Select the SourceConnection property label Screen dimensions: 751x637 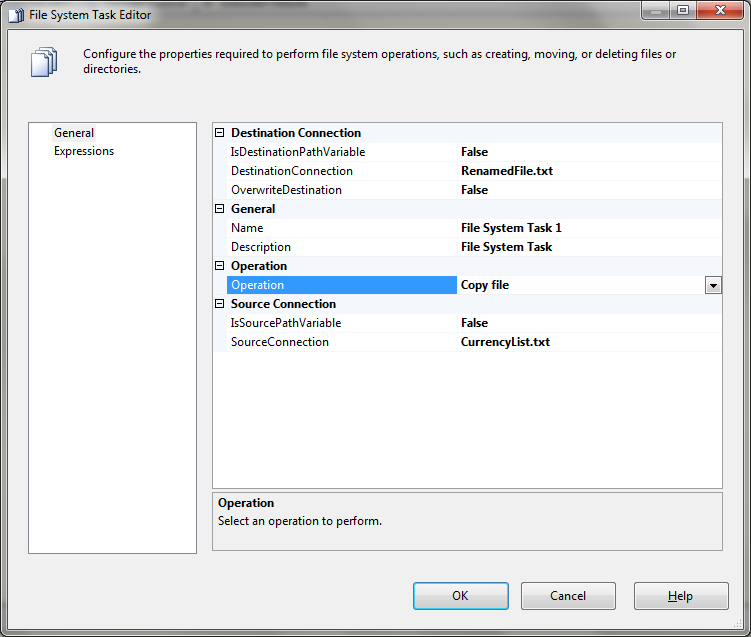pyautogui.click(x=280, y=342)
